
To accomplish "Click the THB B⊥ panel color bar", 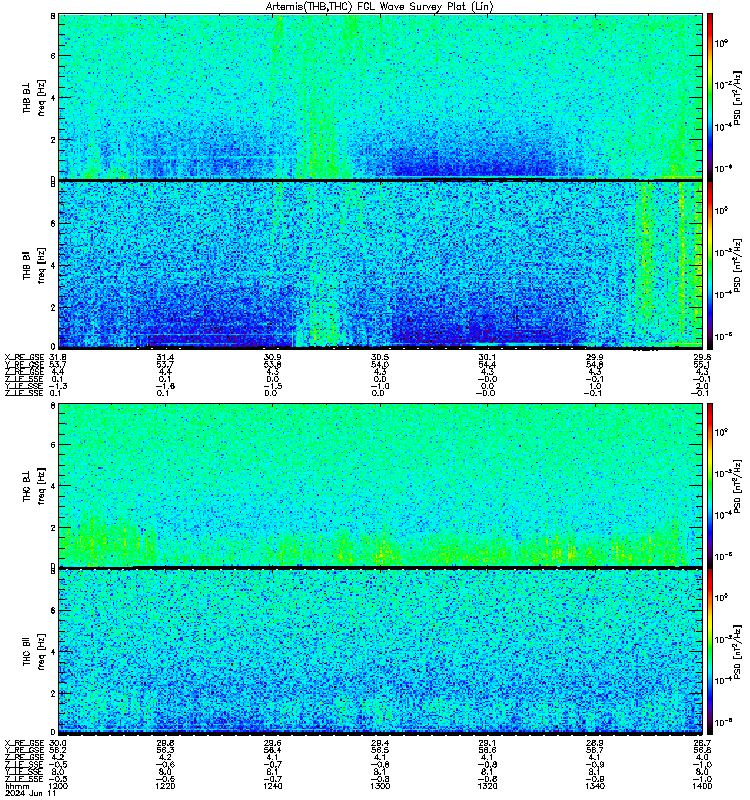I will pos(710,96).
